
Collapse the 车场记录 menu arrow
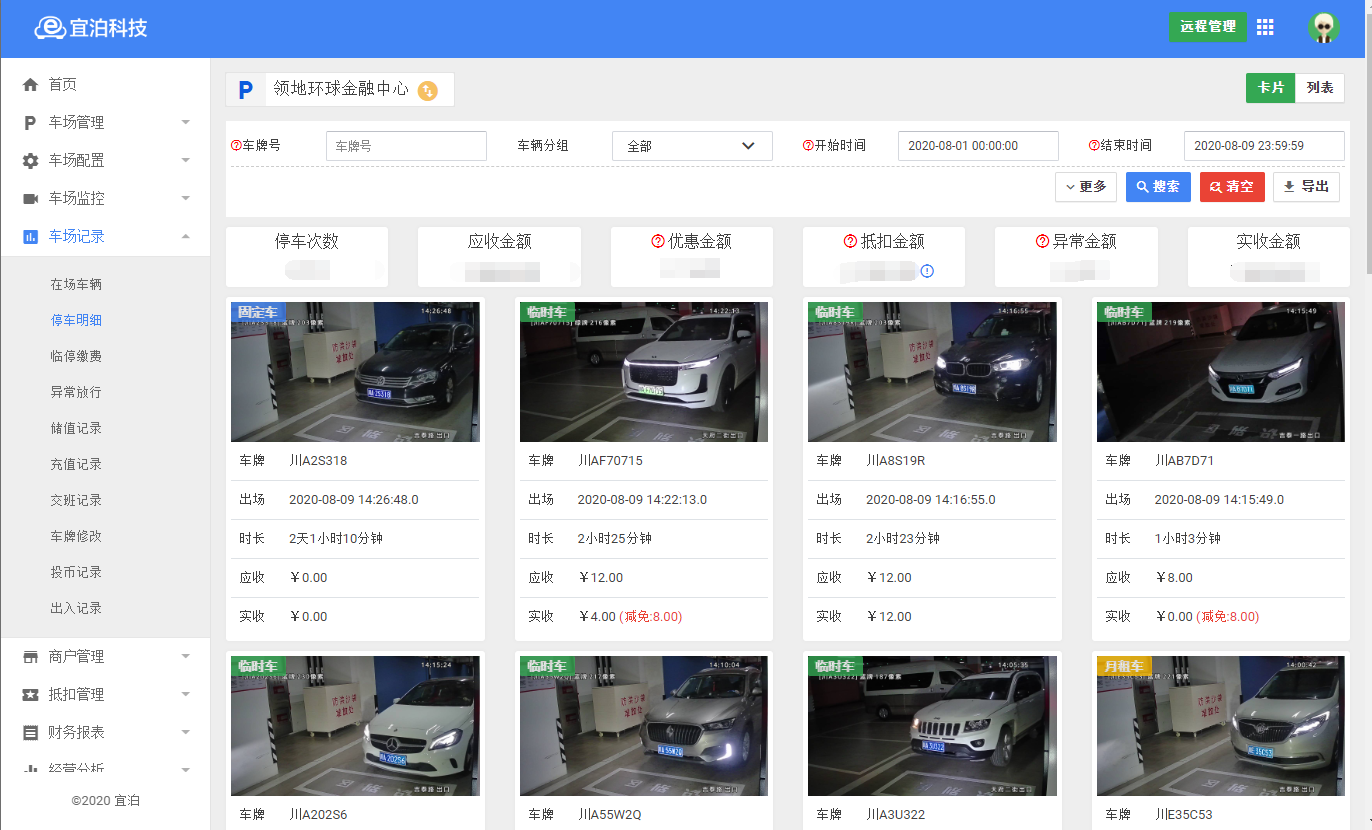(x=185, y=236)
